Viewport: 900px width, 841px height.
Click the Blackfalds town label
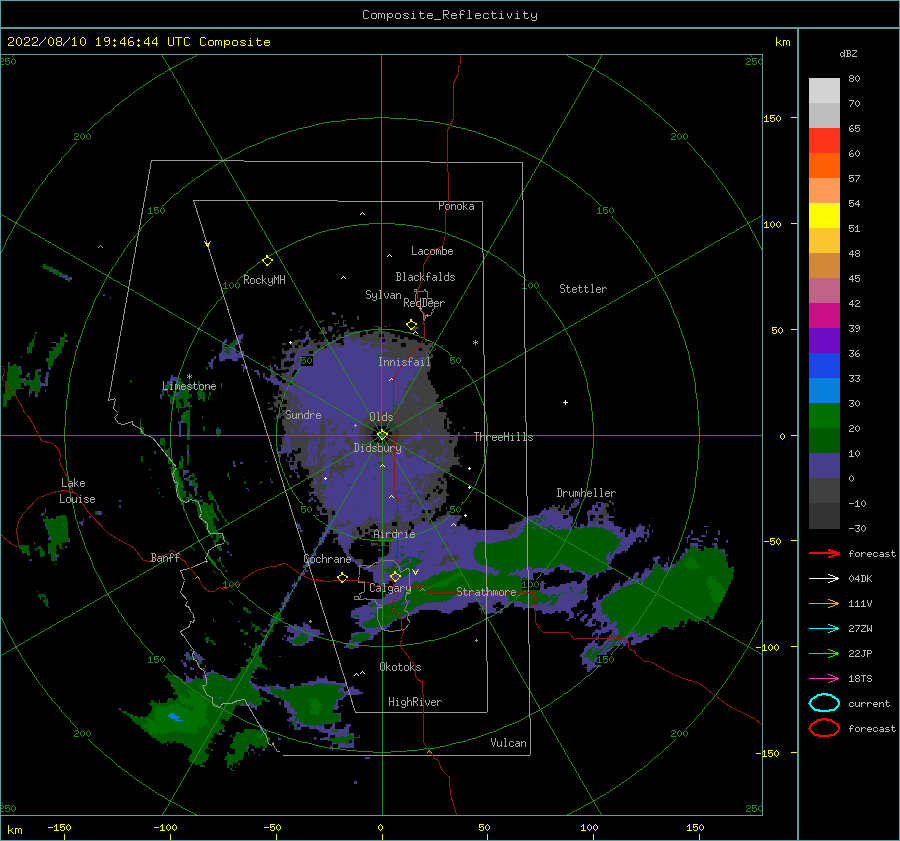click(425, 277)
